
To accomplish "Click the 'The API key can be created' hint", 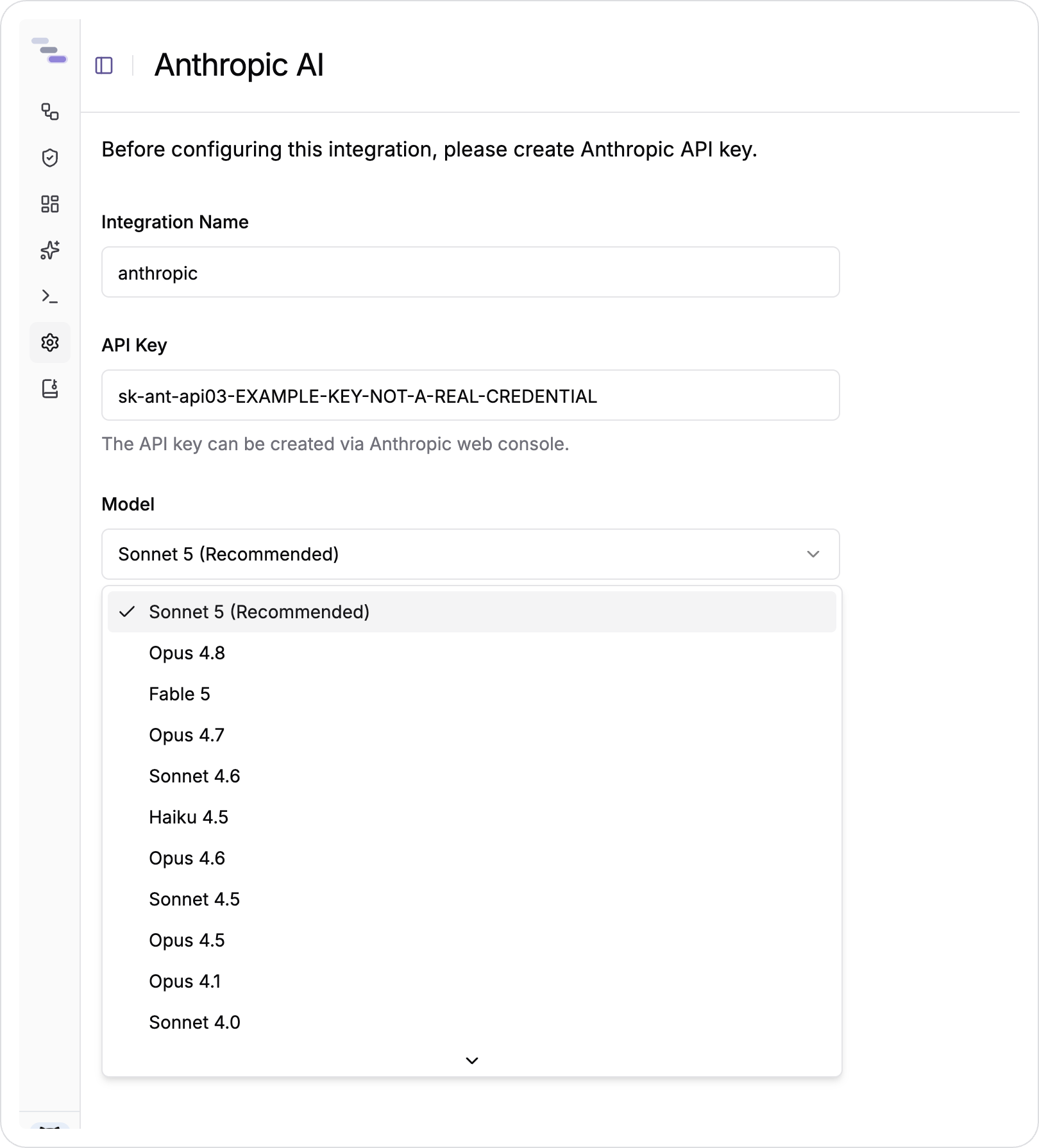I will pos(335,444).
